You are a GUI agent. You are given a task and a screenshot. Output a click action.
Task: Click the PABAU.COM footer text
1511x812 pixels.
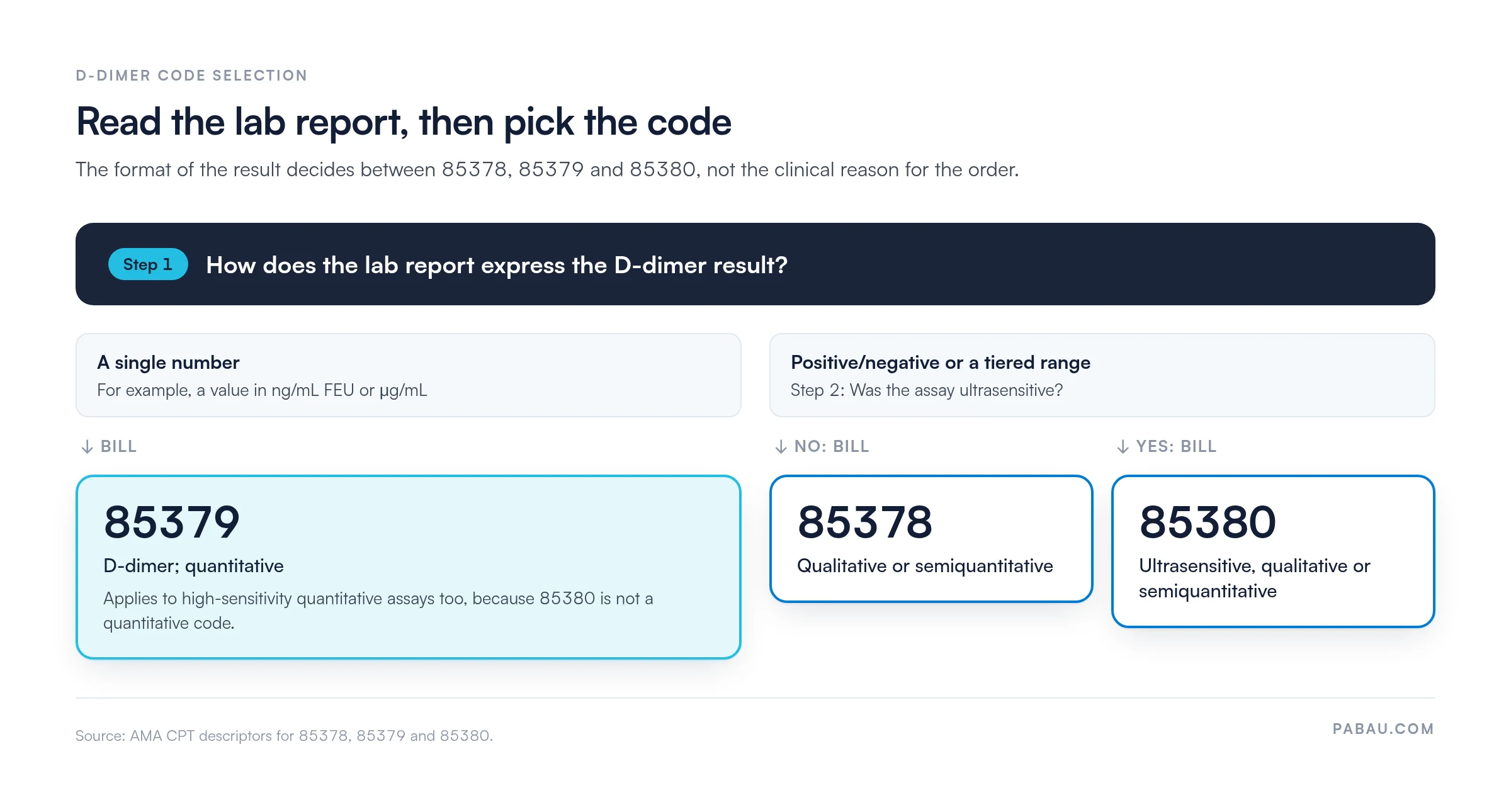1383,729
